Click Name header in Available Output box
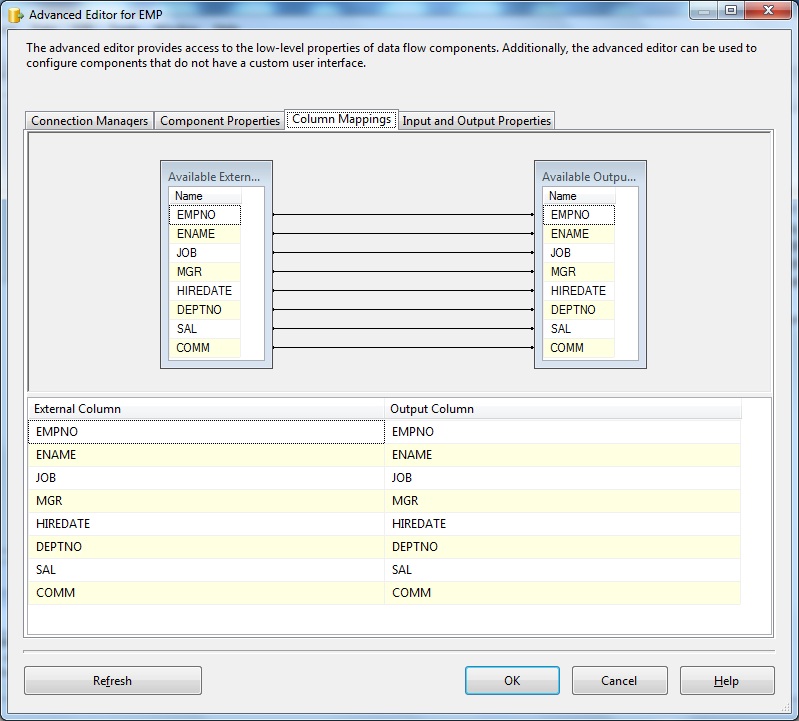This screenshot has height=721, width=799. [x=579, y=196]
